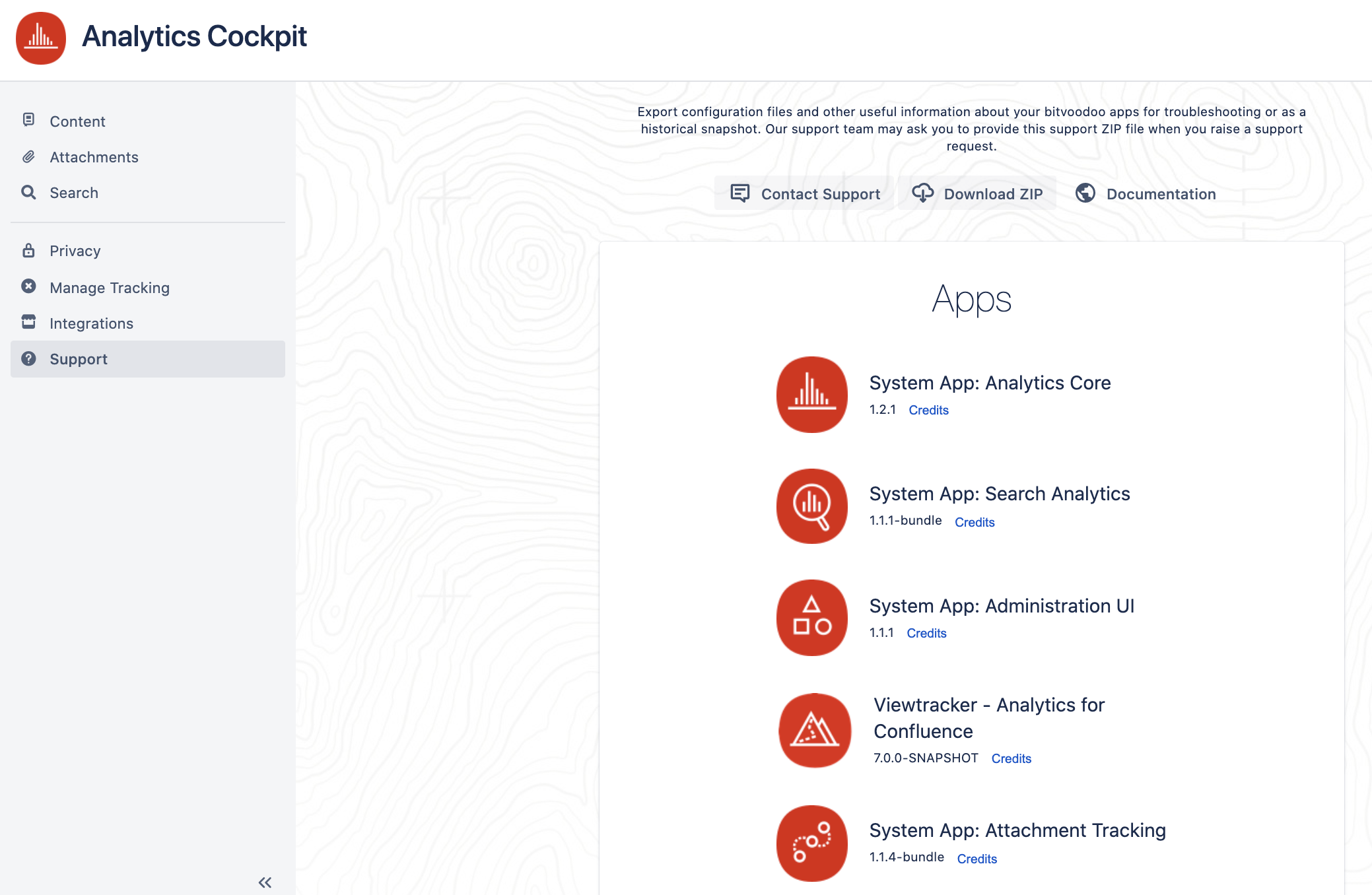The image size is (1372, 895).
Task: Open Credits for Viewtracker 7.0.0-SNAPSHOT
Action: pos(1011,758)
